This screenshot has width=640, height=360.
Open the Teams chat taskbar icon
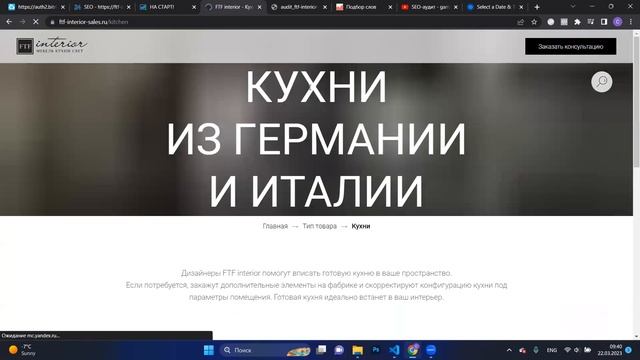(x=339, y=350)
